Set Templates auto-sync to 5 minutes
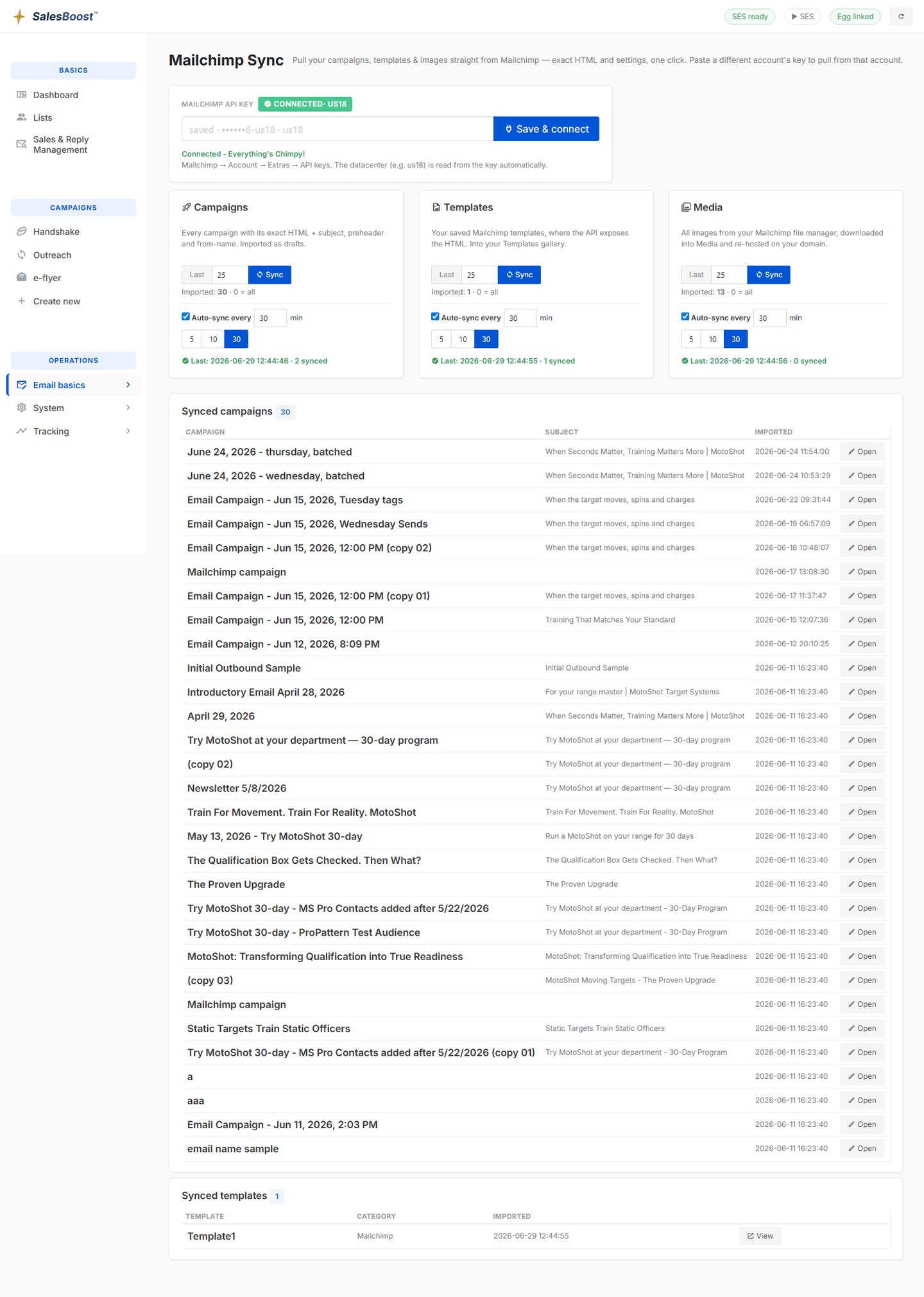924x1297 pixels. pyautogui.click(x=441, y=339)
